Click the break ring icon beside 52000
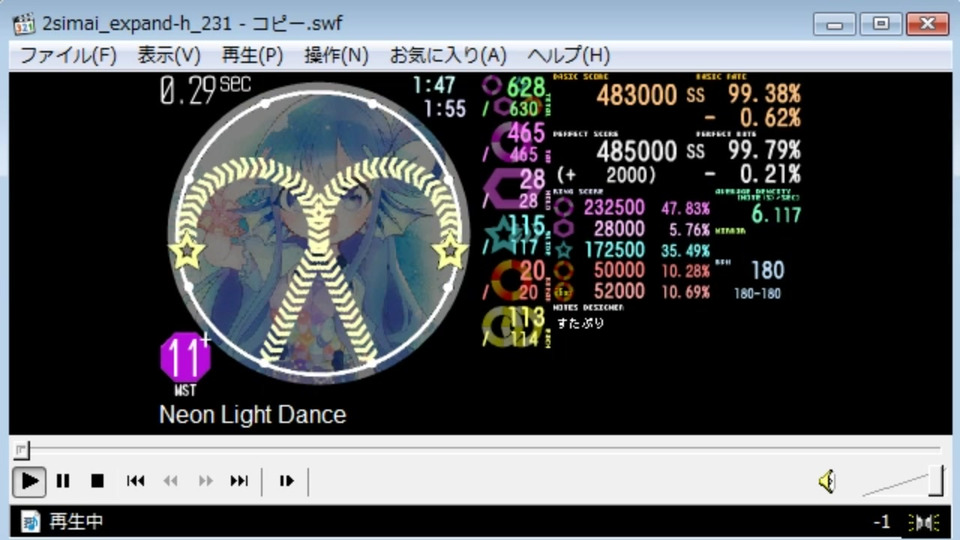Image resolution: width=960 pixels, height=540 pixels. coord(564,291)
